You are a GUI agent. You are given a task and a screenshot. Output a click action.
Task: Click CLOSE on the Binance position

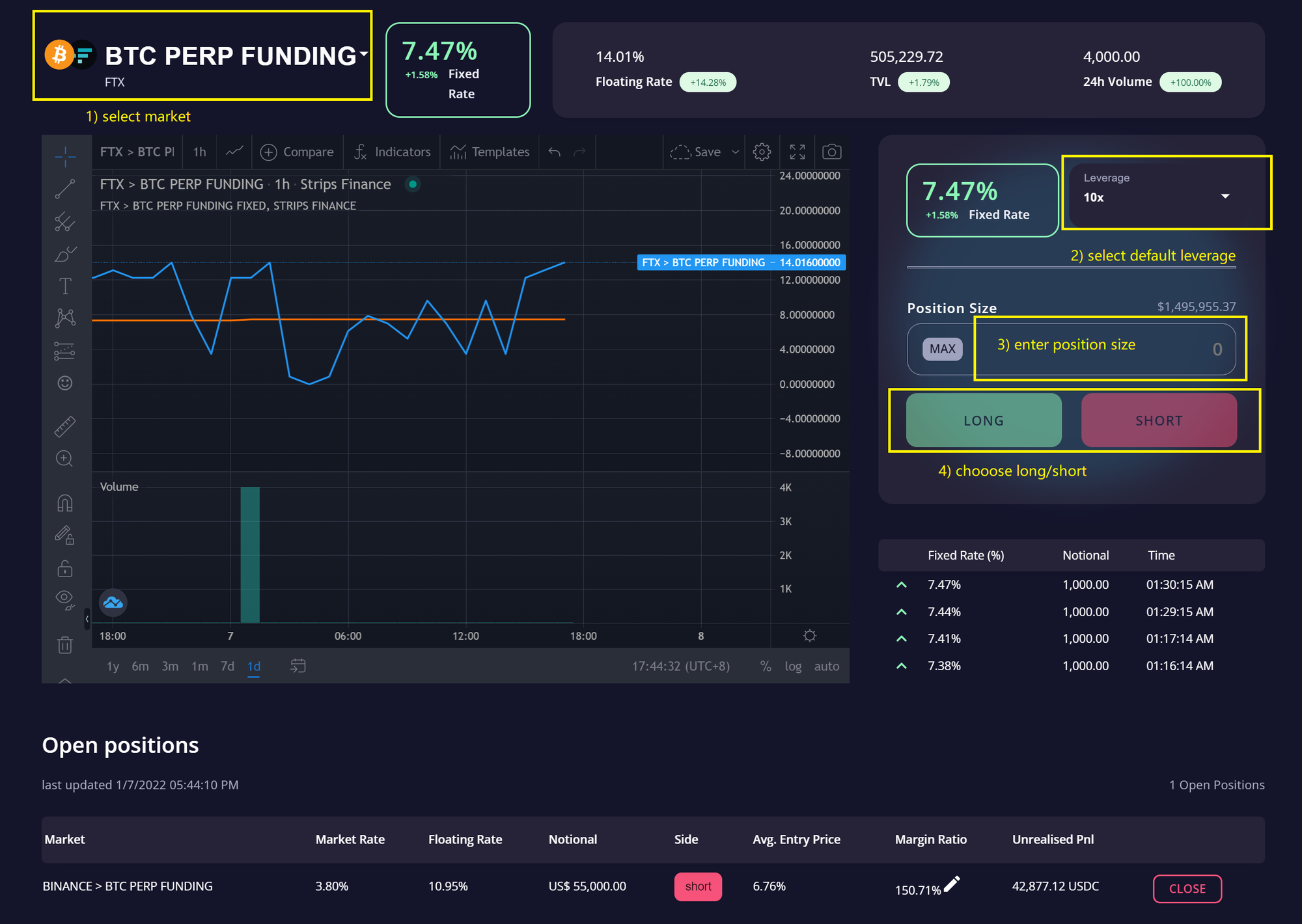coord(1187,888)
